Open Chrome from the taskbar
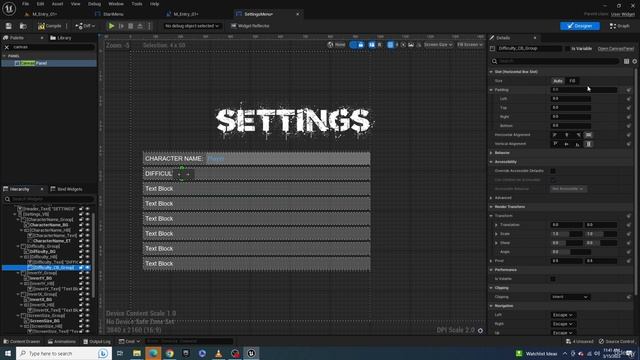Screen dimensions: 640x360 pos(169,353)
